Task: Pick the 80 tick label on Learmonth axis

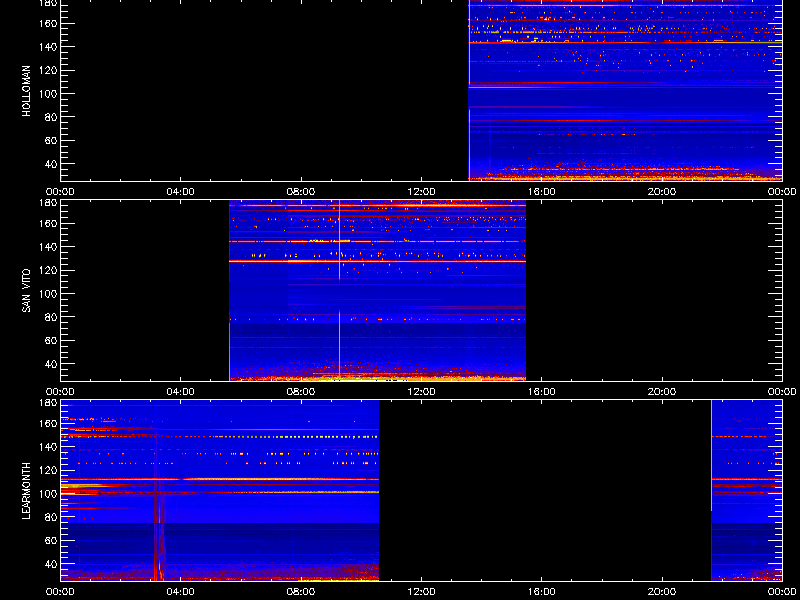Action: click(51, 517)
